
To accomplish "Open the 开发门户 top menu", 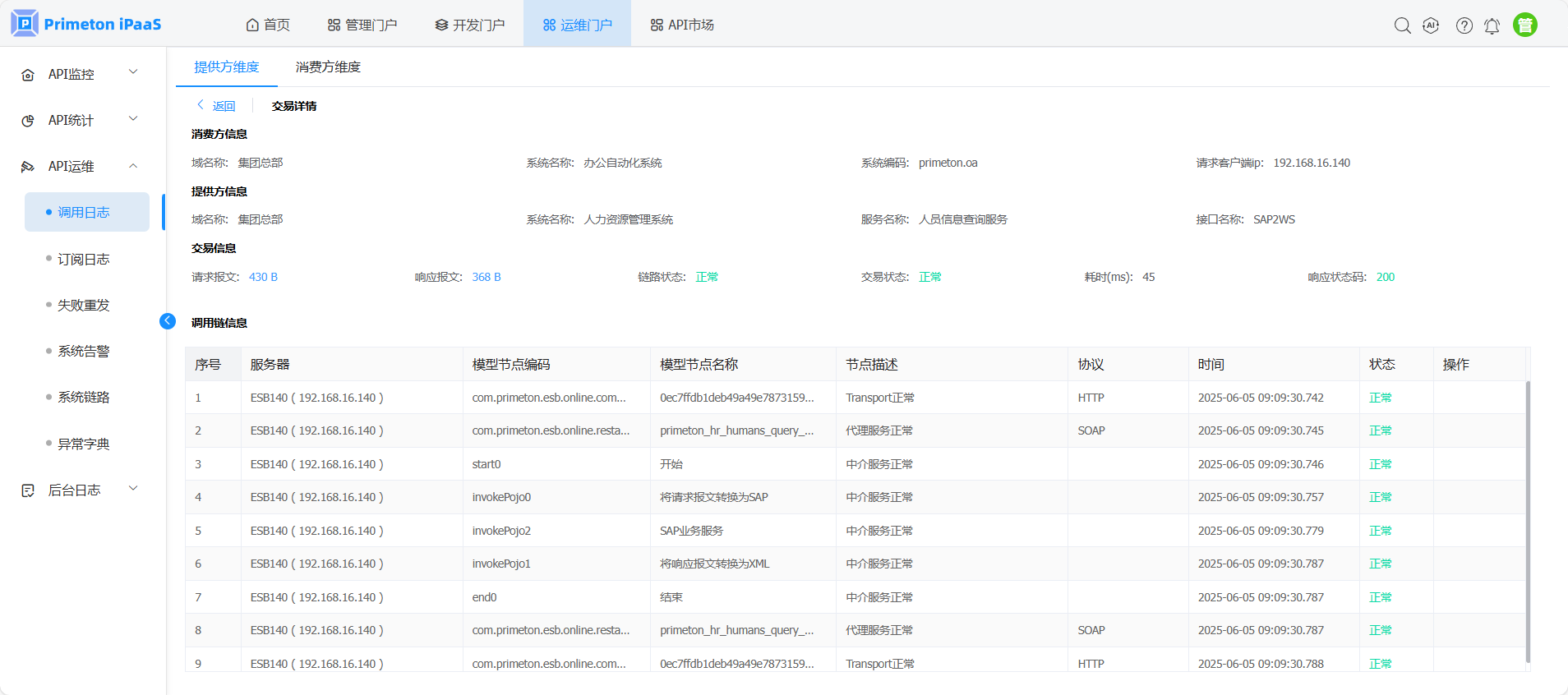I will (470, 25).
